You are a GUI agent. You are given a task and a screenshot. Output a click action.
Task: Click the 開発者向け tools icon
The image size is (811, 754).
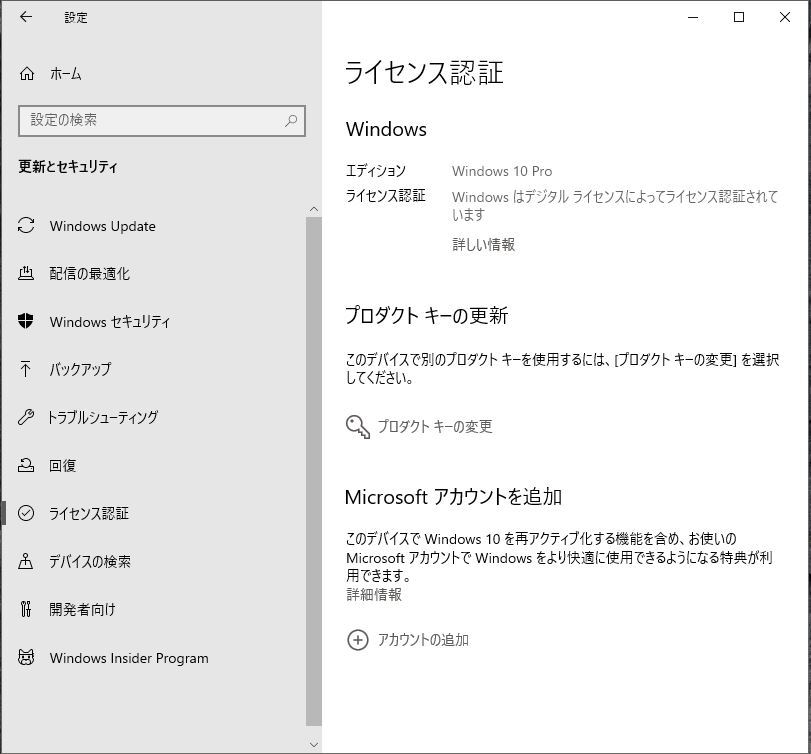click(26, 609)
